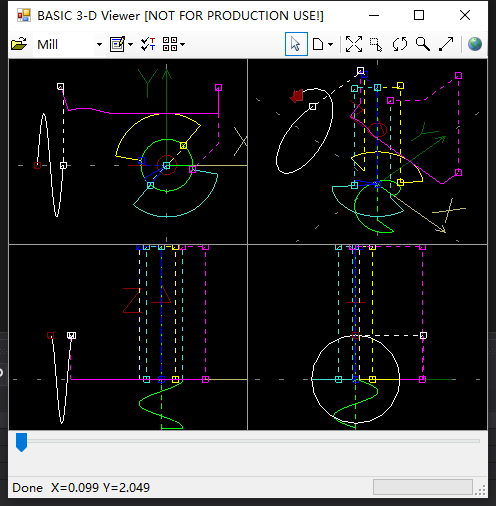Open the notepad edit options icon
Screen dimensions: 496x506
[x=117, y=44]
